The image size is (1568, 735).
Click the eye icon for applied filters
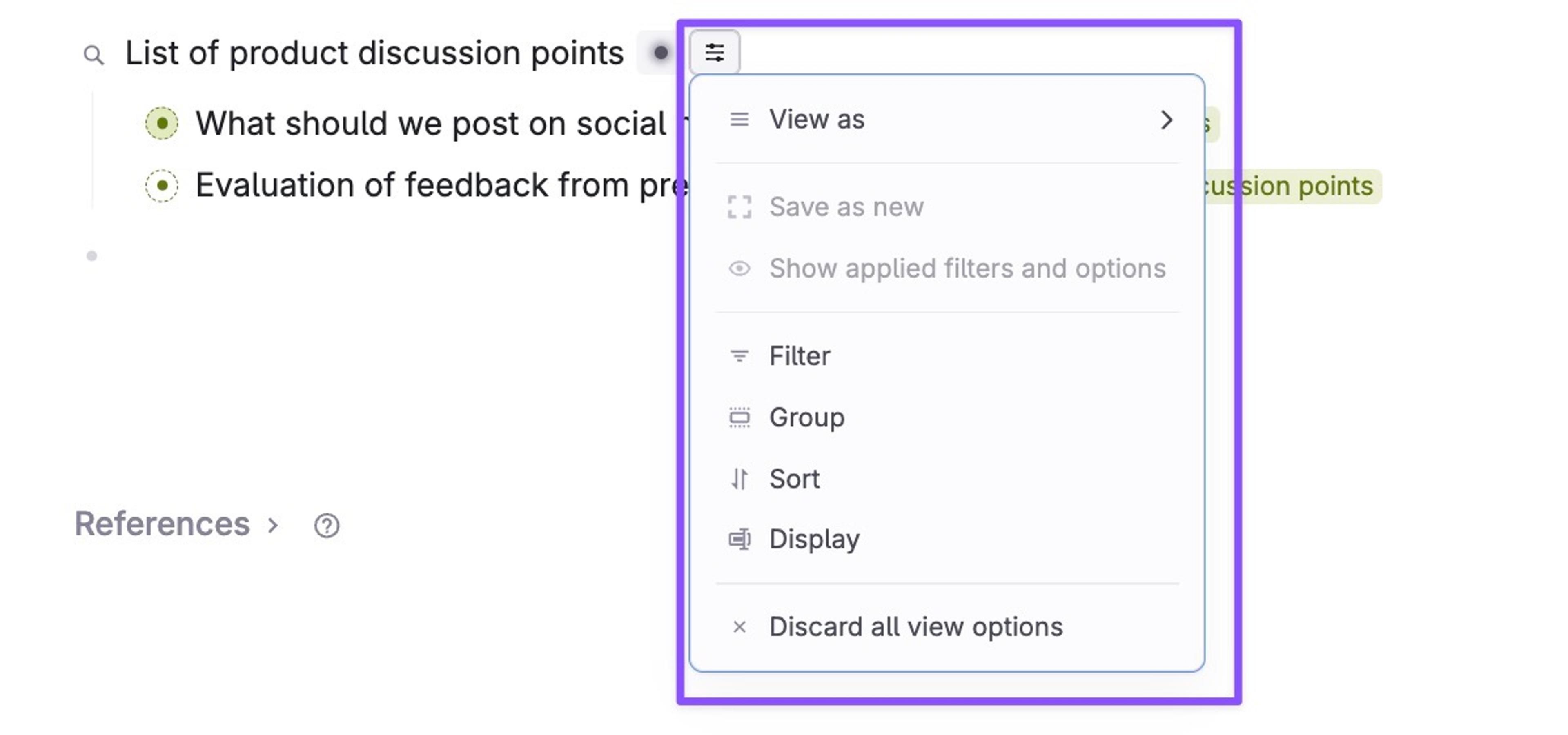739,268
